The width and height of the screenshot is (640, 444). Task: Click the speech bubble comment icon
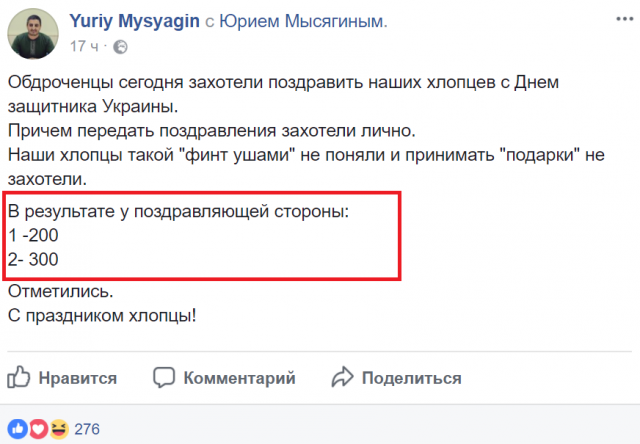click(165, 377)
